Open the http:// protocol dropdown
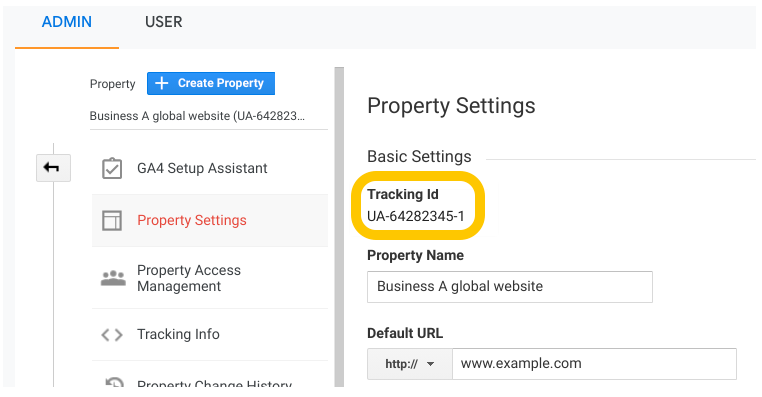The image size is (762, 397). (410, 364)
